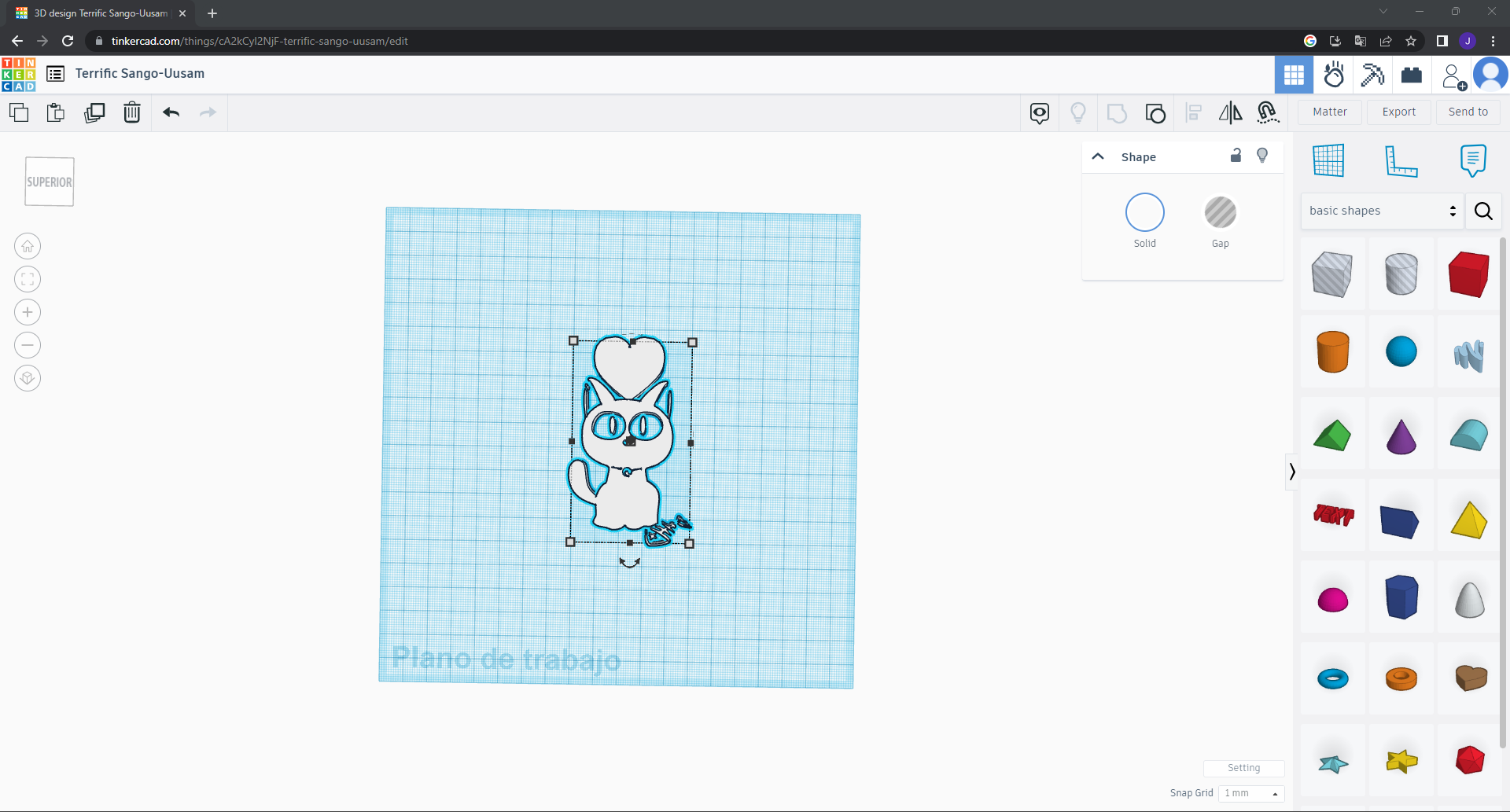Search shapes with magnifier icon
Screen dimensions: 1510x812
[x=1483, y=211]
